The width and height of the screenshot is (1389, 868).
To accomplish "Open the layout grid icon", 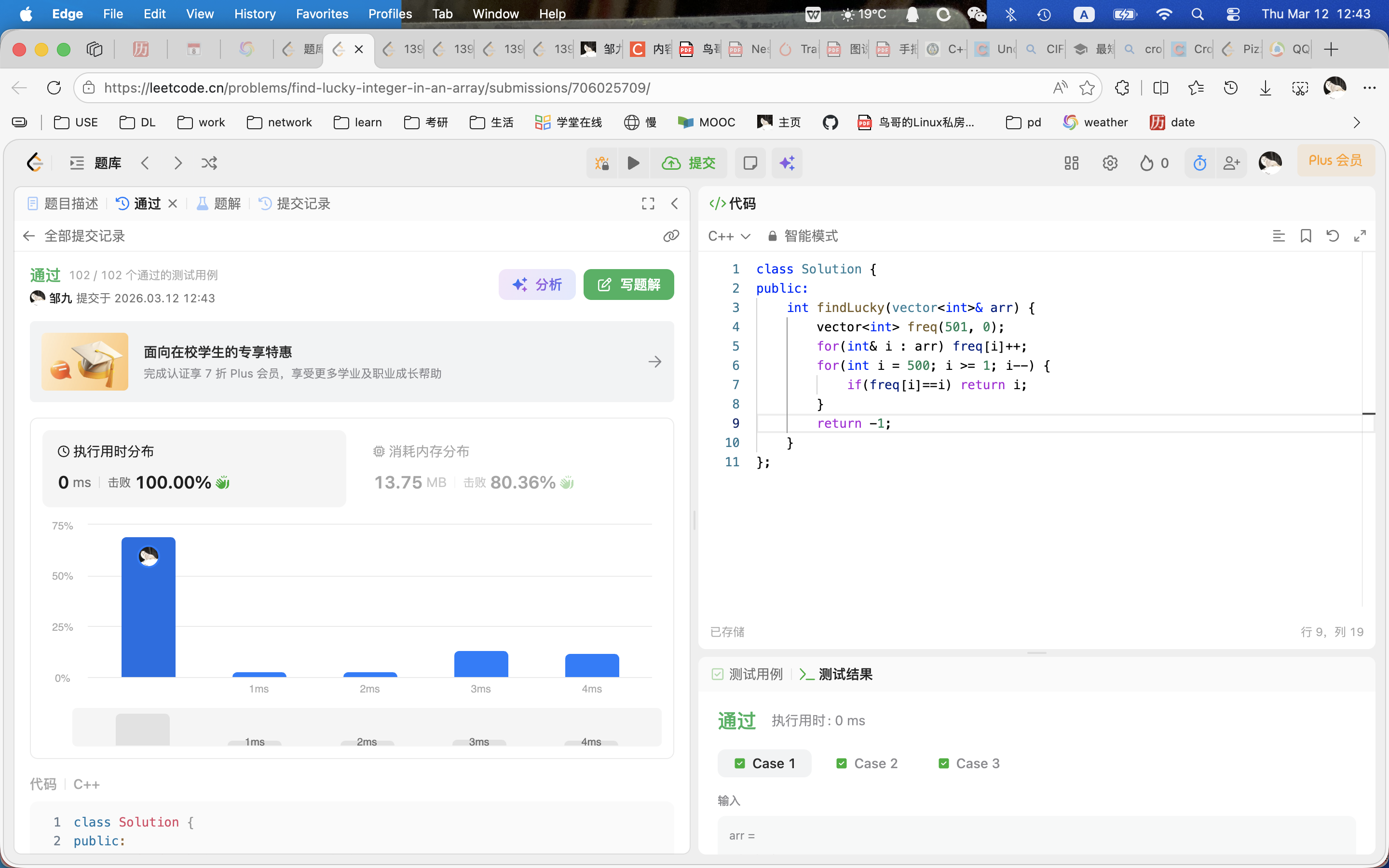I will click(x=1072, y=163).
